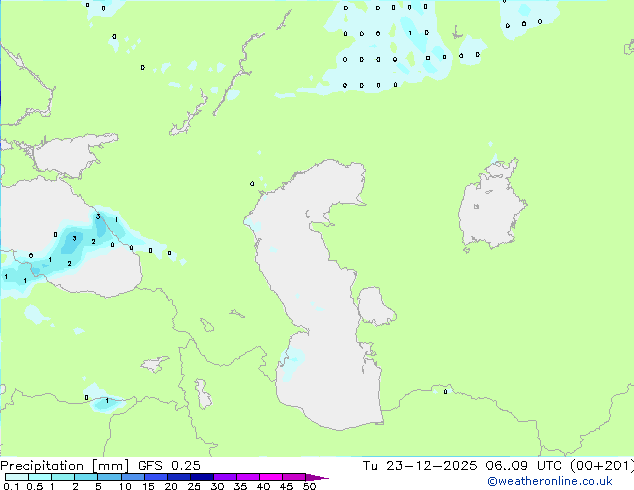Click the "GFS 0.25" model label

tap(169, 466)
